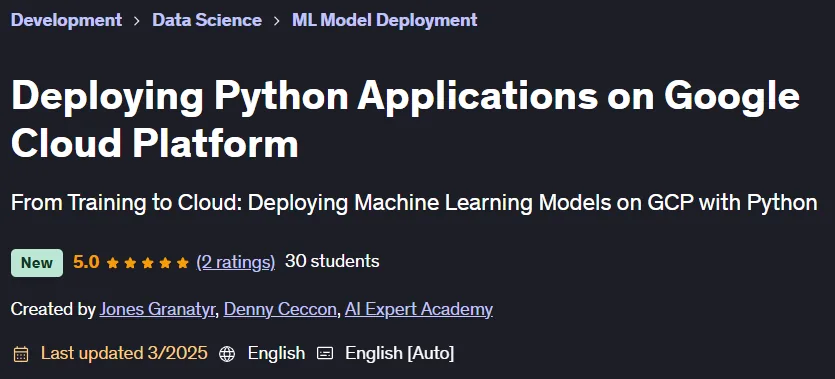This screenshot has width=835, height=379.
Task: Click the calendar last-updated icon
Action: pos(21,353)
